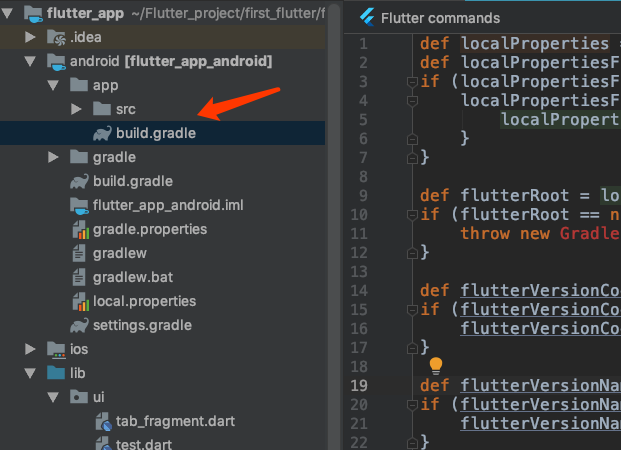The width and height of the screenshot is (621, 450).
Task: Click flutterVersionCode reference on line 14
Action: [540, 290]
